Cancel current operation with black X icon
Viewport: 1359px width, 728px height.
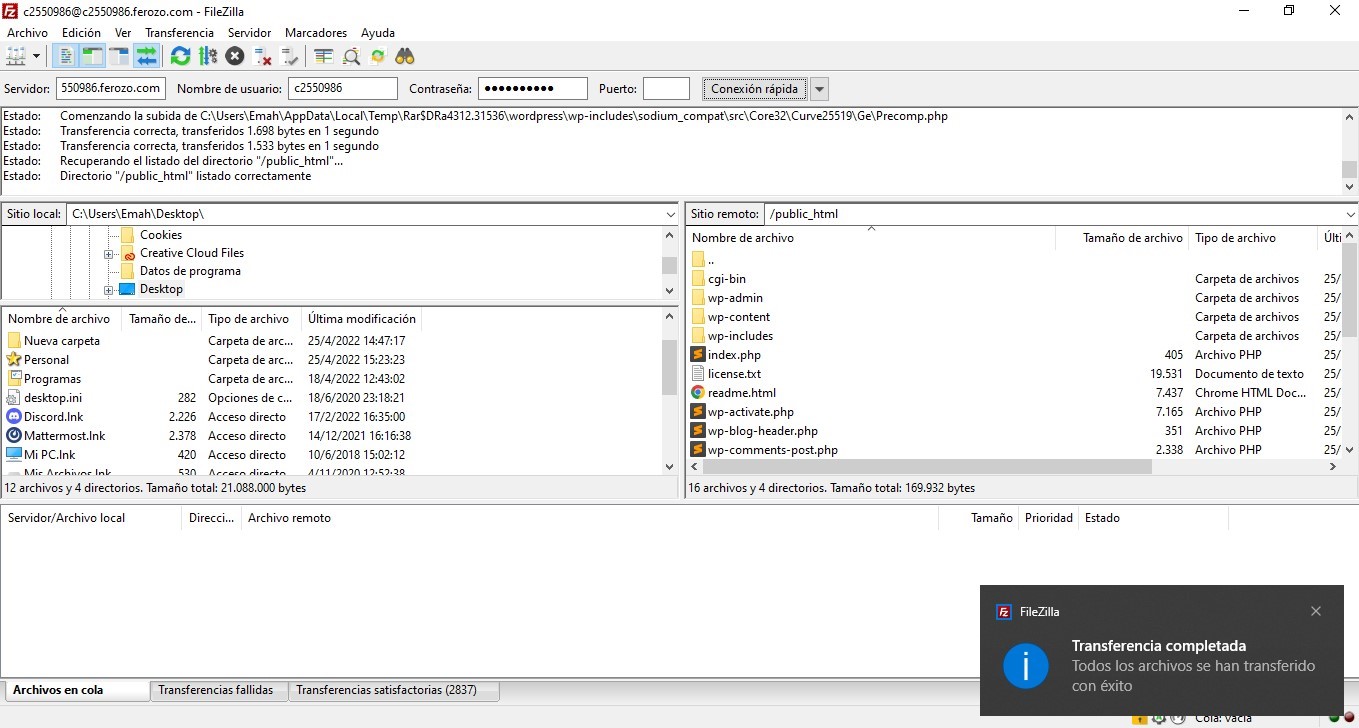point(235,56)
